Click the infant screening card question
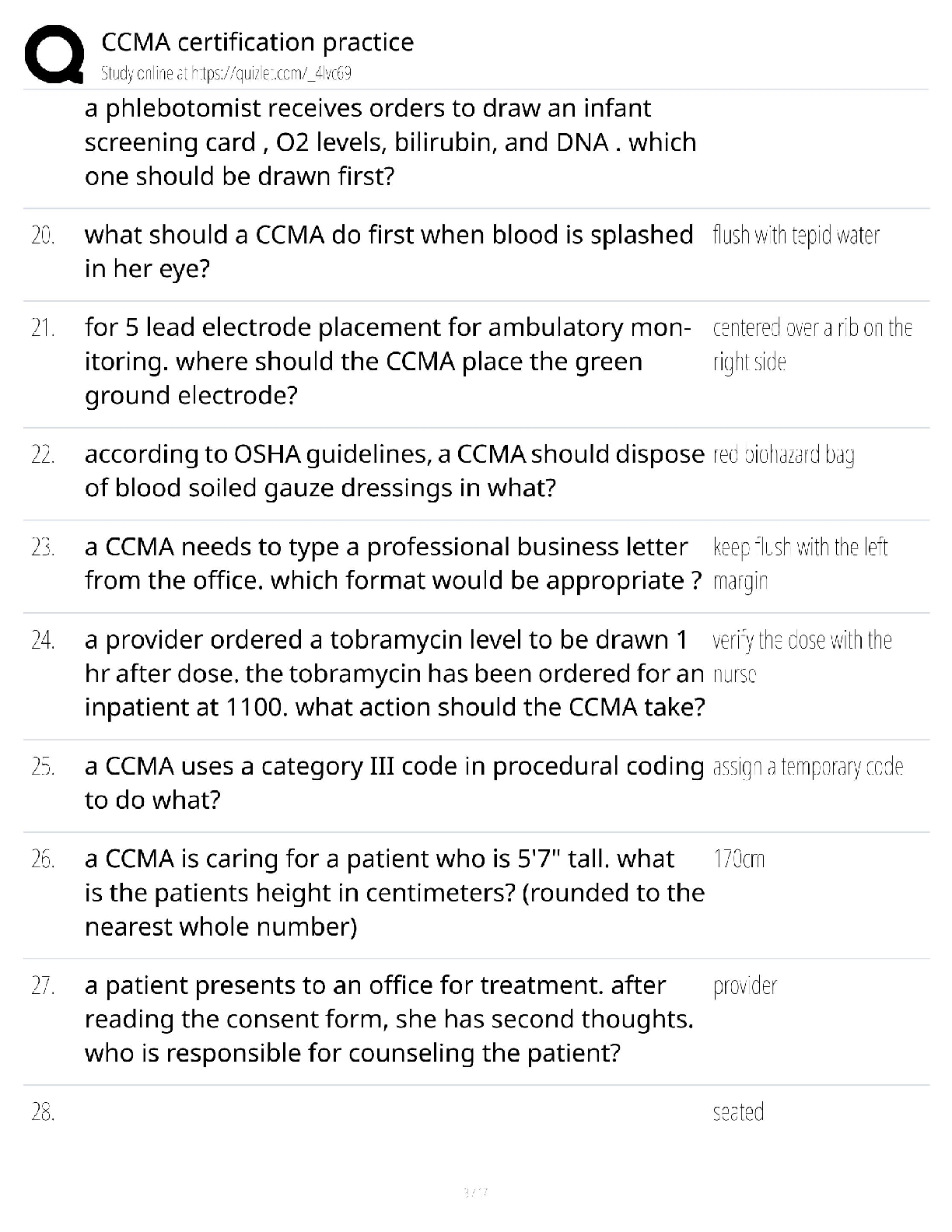 tap(390, 142)
